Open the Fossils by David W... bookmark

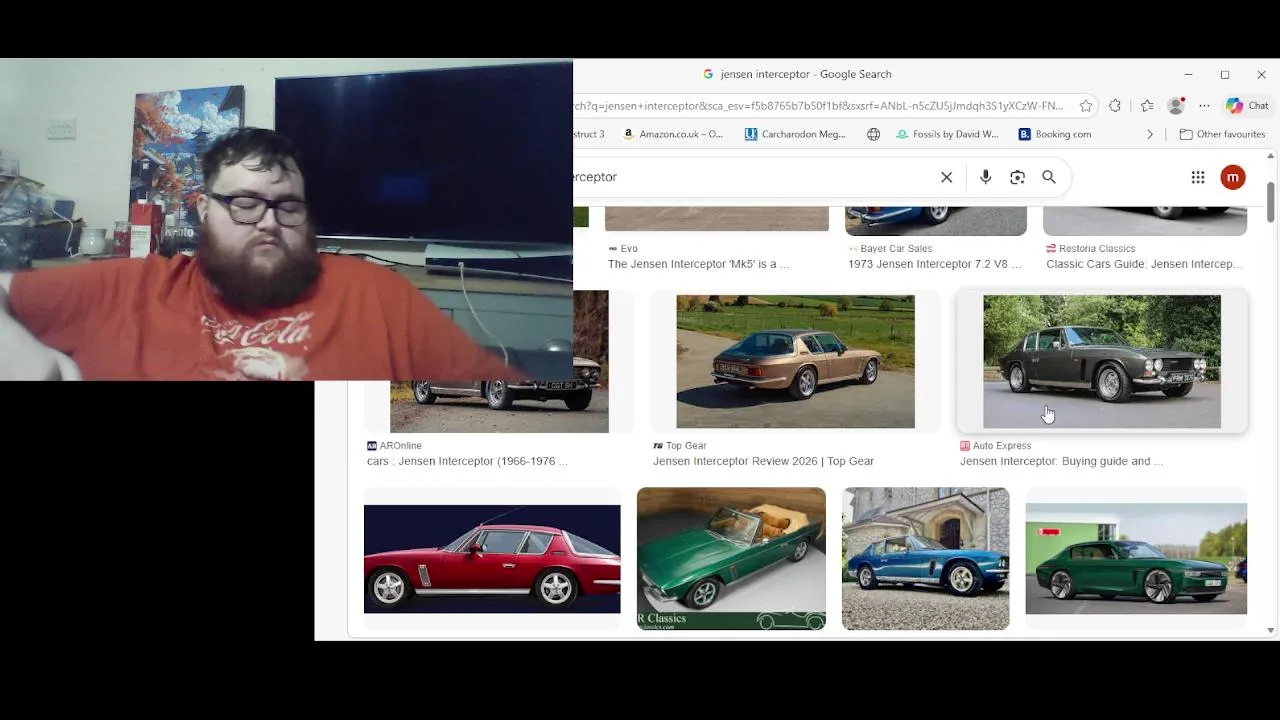tap(947, 134)
